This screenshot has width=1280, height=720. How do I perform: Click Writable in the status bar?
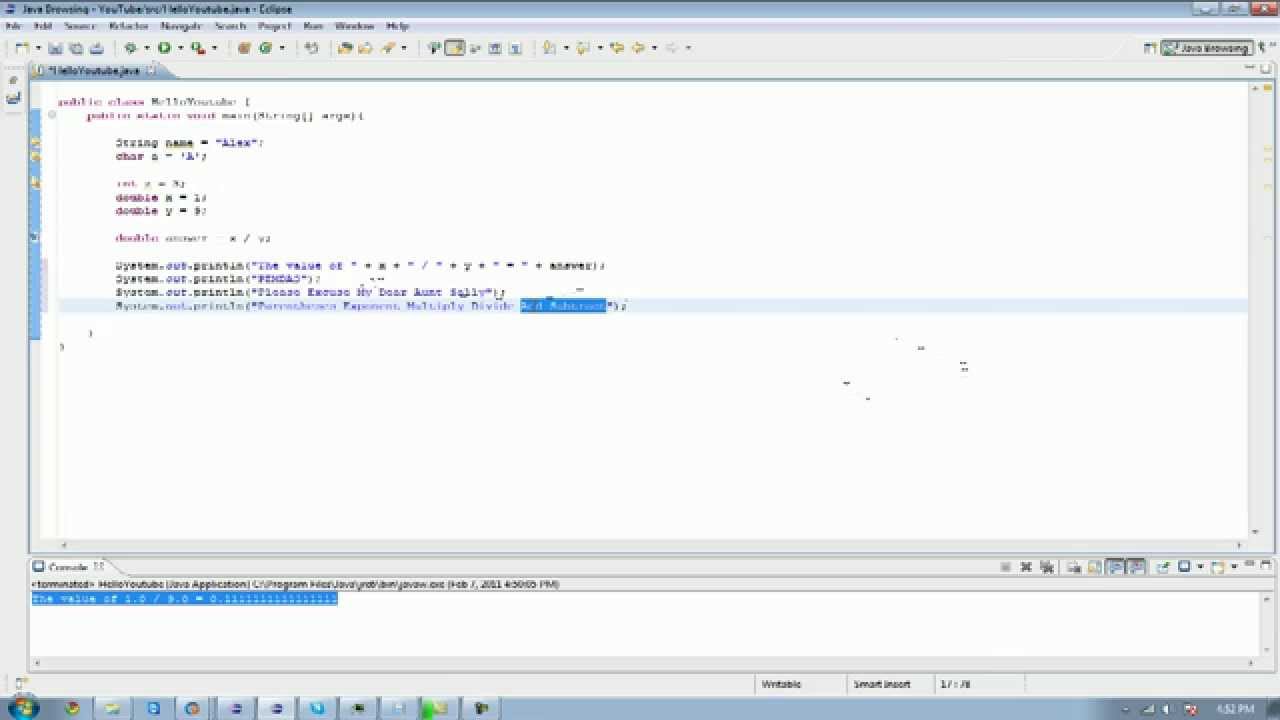click(x=781, y=684)
